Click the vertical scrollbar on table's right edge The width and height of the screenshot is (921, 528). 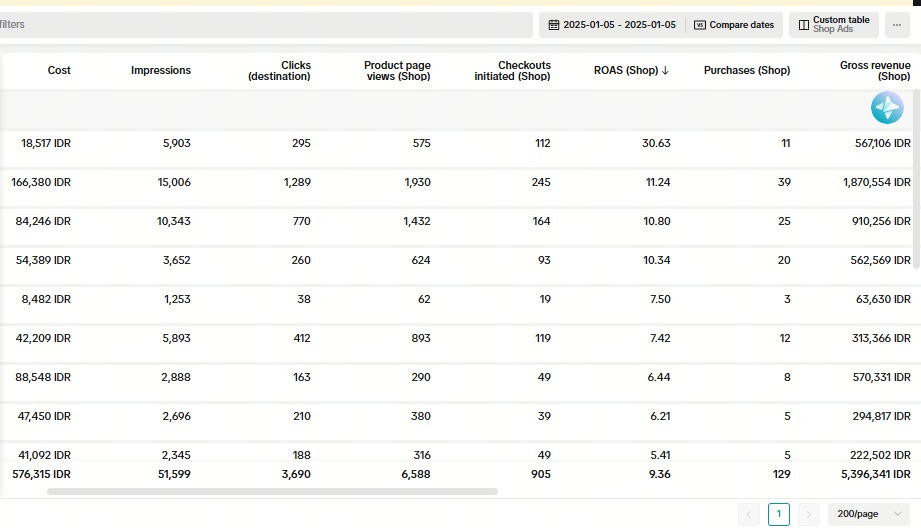pos(916,200)
